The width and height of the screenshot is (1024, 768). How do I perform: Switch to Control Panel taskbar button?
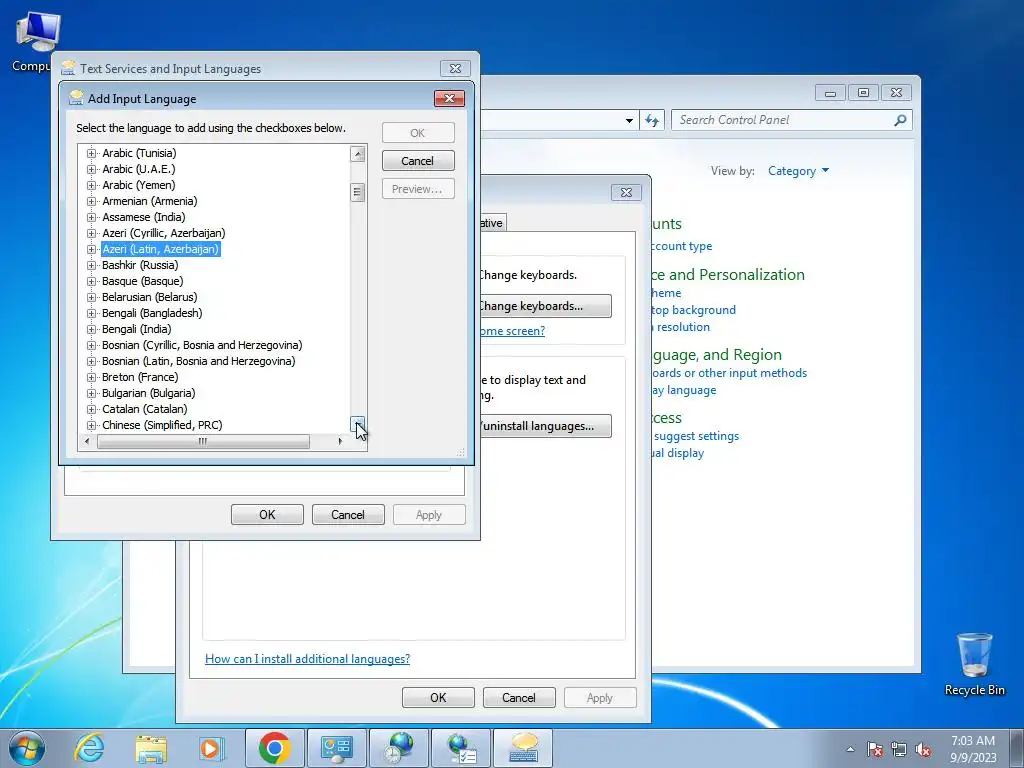coord(336,748)
